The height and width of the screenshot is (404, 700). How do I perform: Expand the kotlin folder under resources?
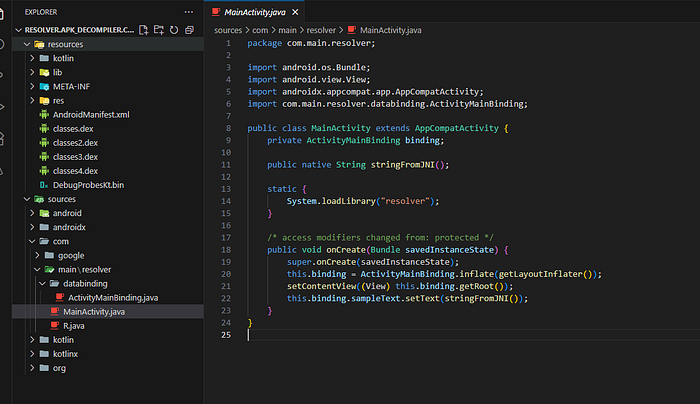(32, 58)
